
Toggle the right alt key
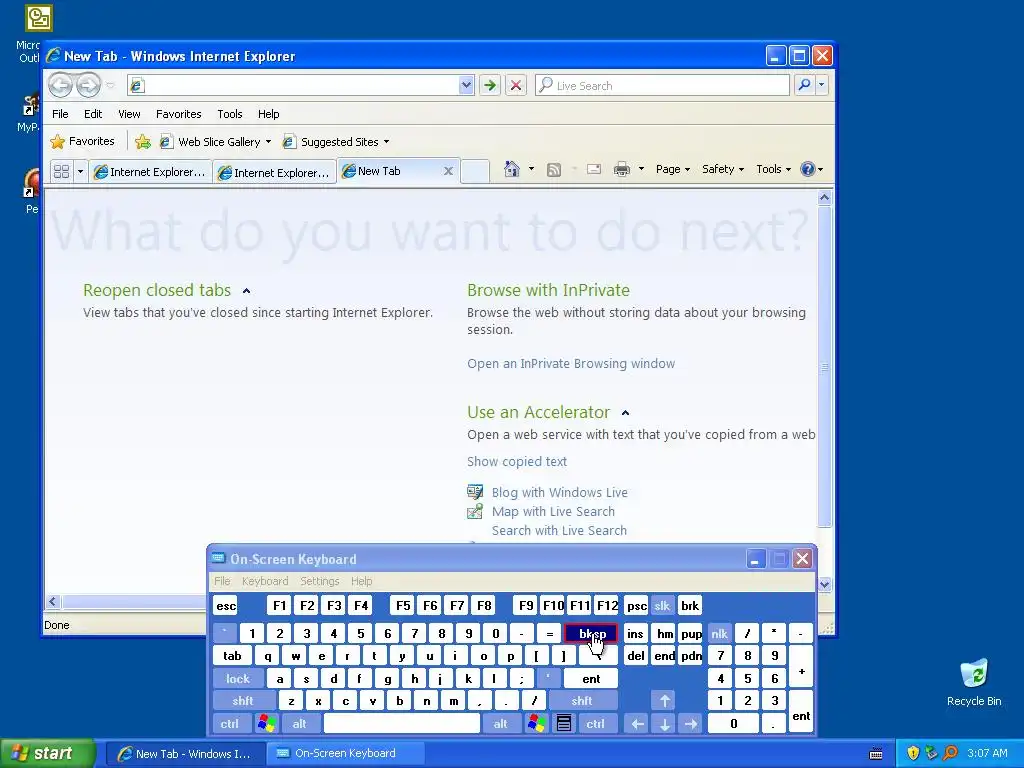[x=500, y=724]
